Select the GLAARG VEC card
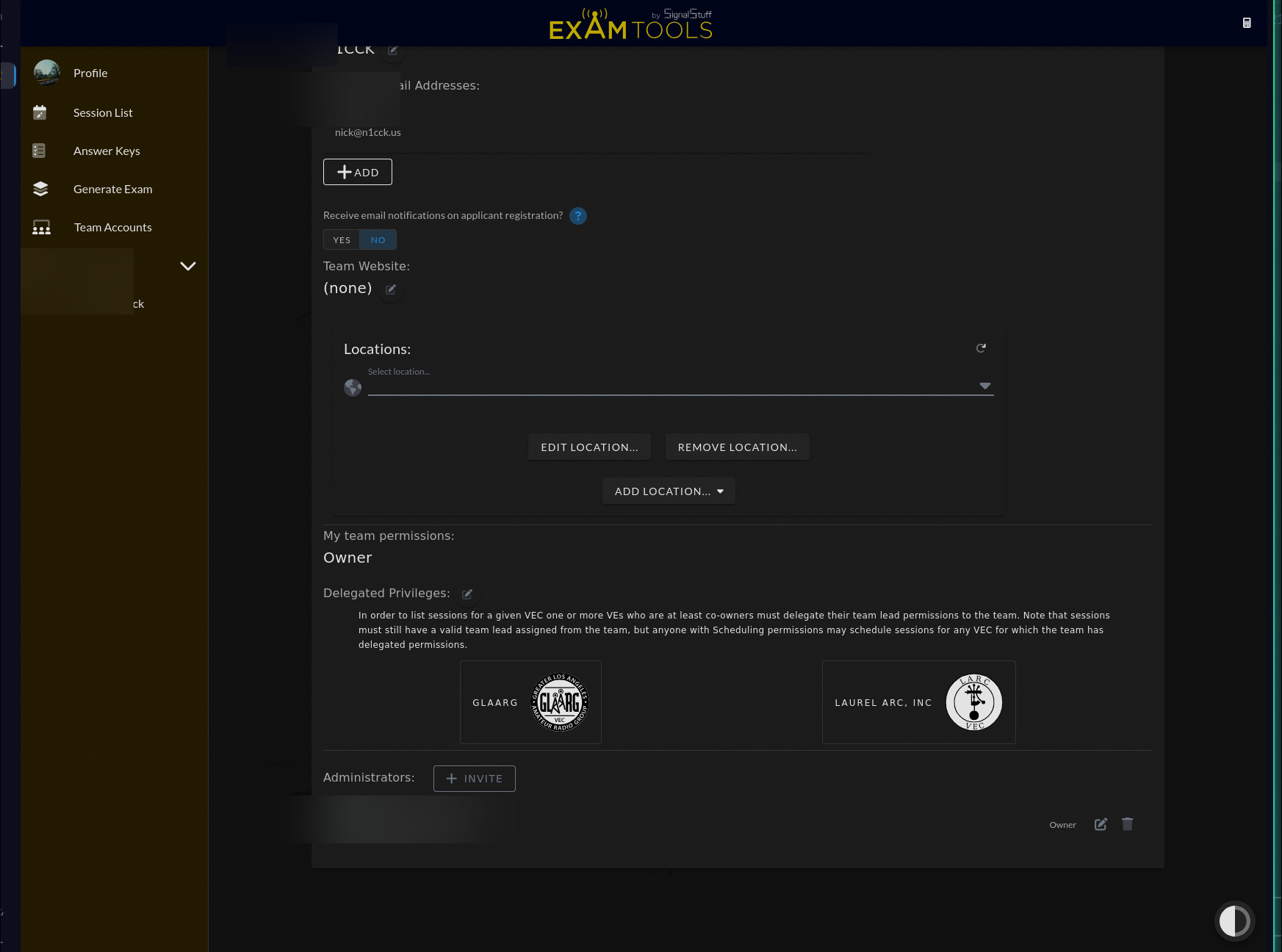This screenshot has width=1282, height=952. (530, 702)
